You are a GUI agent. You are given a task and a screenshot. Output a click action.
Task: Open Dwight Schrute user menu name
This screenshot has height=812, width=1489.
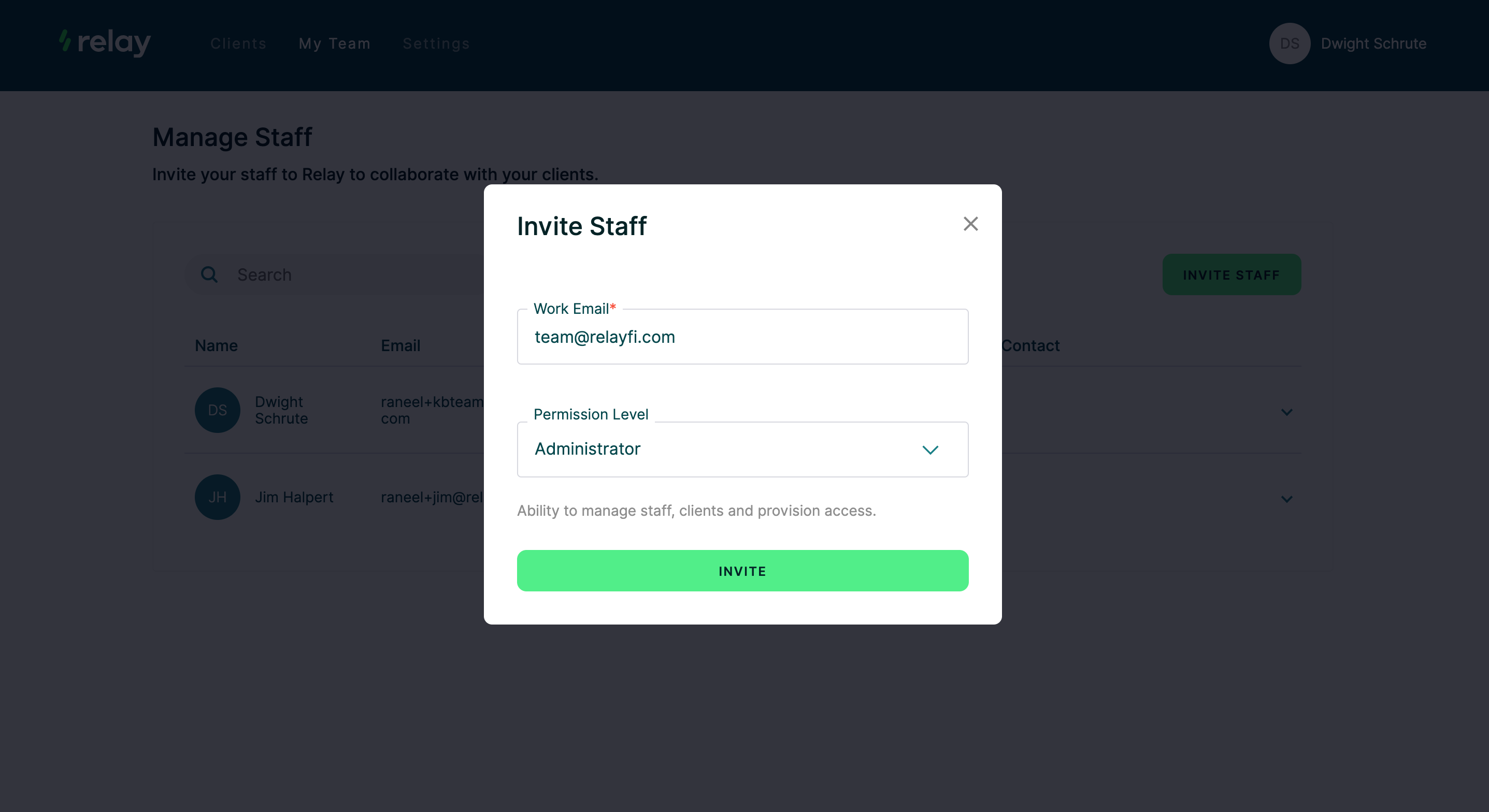tap(1373, 44)
